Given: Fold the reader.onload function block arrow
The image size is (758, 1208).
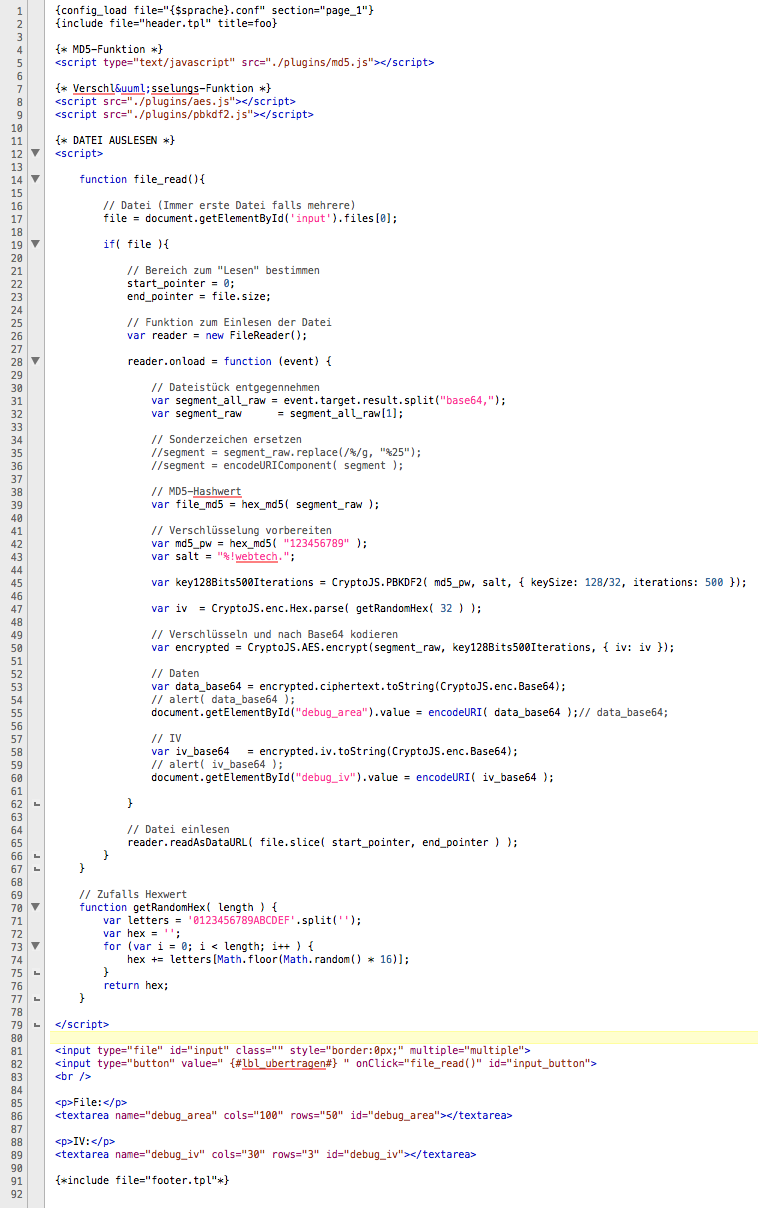Looking at the screenshot, I should [x=36, y=361].
